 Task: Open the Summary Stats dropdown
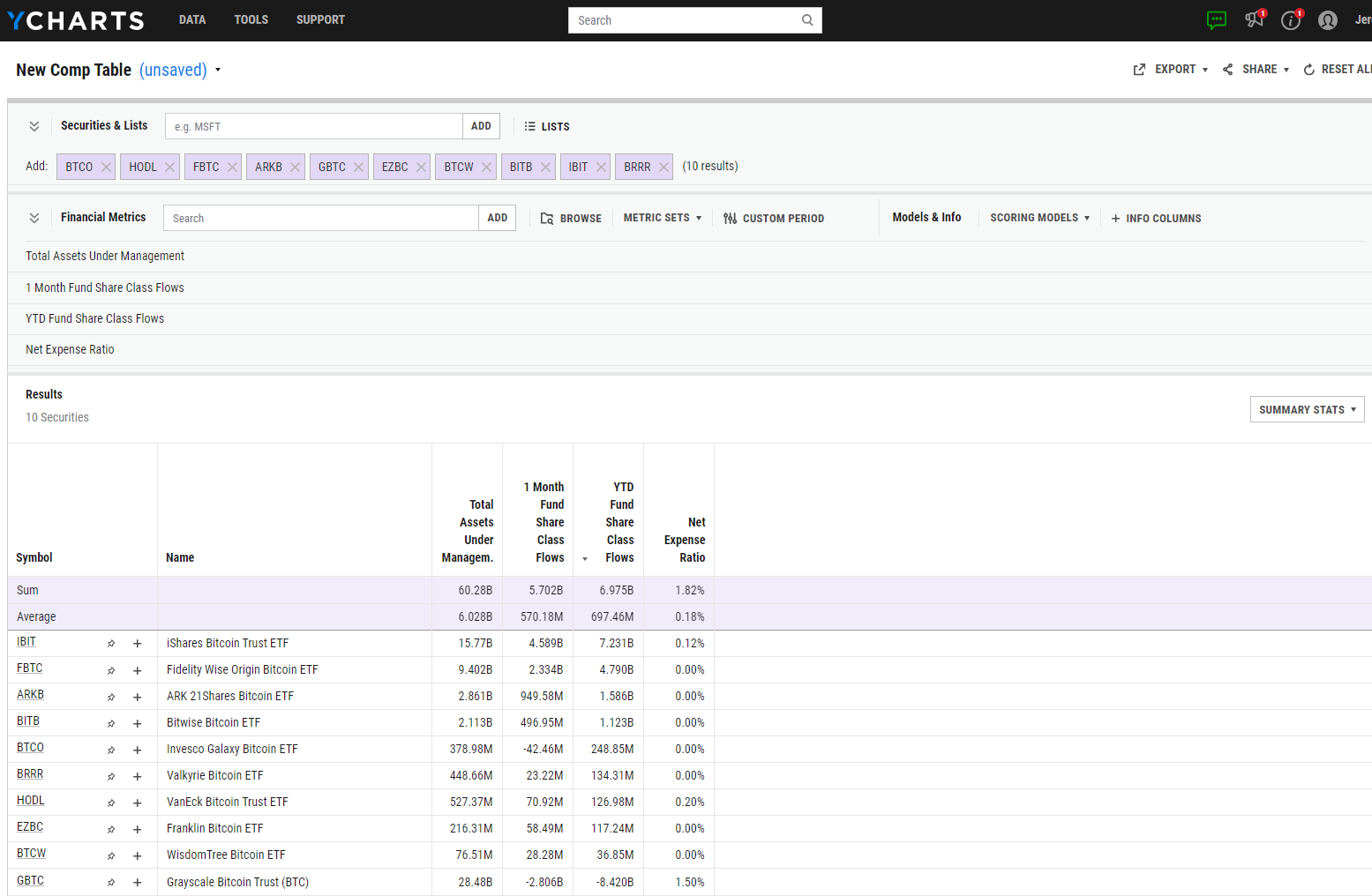pyautogui.click(x=1307, y=408)
